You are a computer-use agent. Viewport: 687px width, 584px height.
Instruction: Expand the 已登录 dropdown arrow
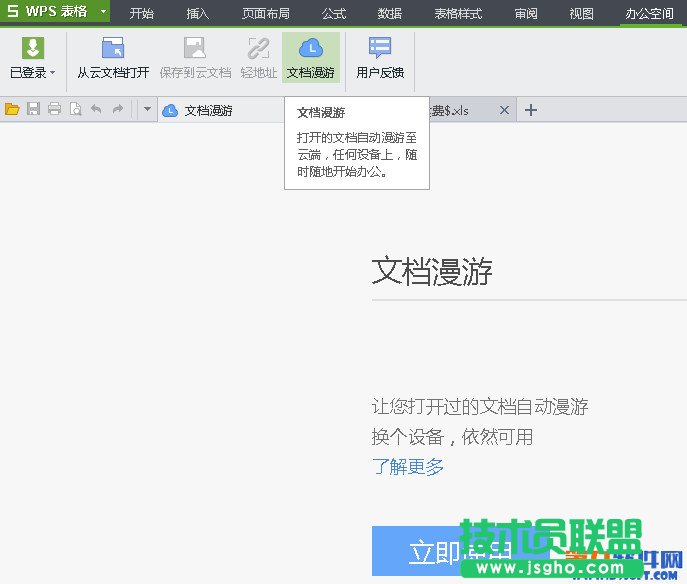pyautogui.click(x=53, y=72)
